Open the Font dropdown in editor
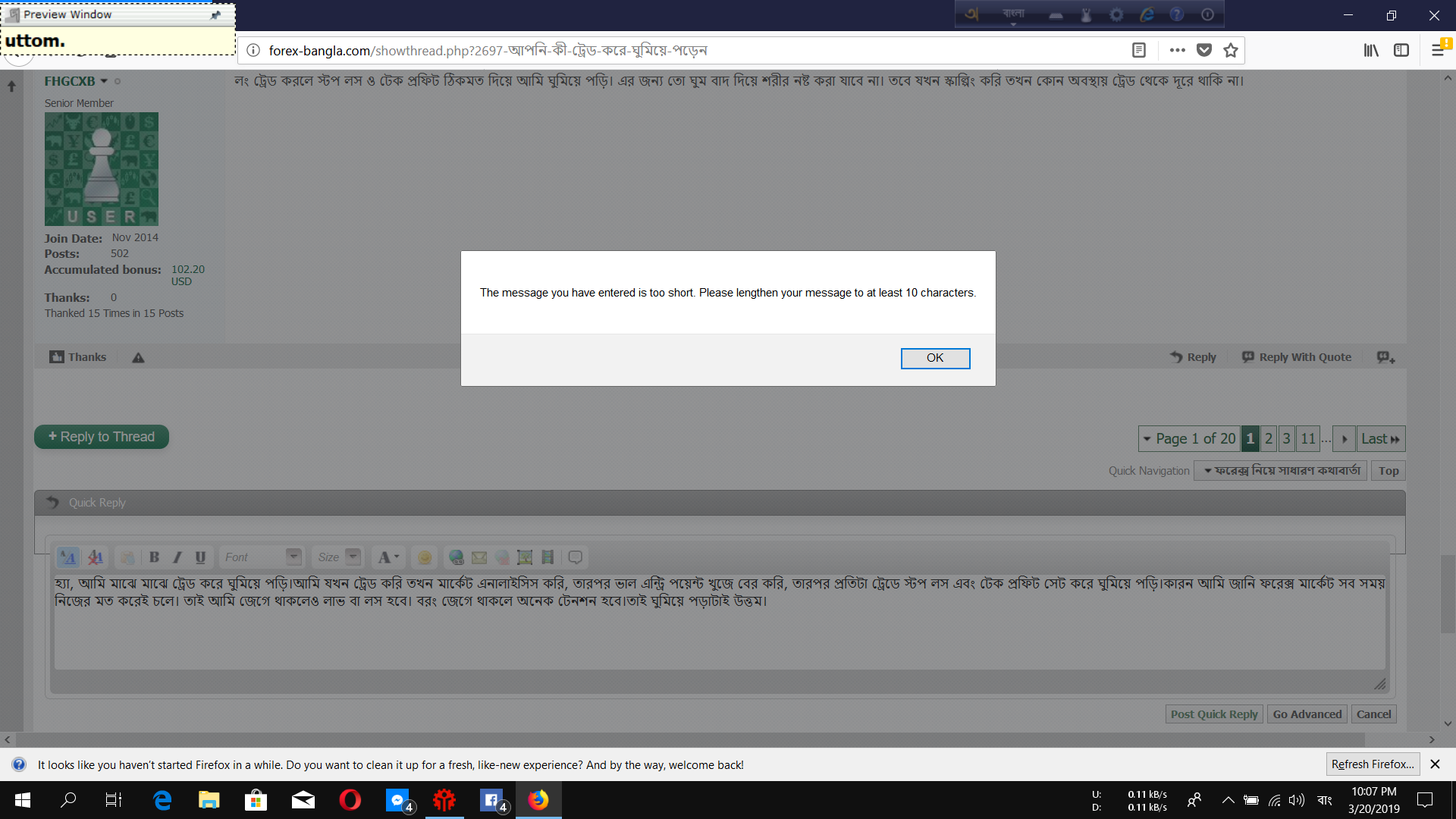The image size is (1456, 819). 293,557
